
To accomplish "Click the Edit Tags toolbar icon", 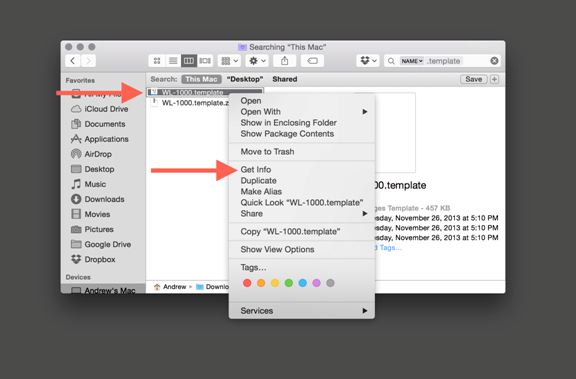I will pyautogui.click(x=312, y=61).
